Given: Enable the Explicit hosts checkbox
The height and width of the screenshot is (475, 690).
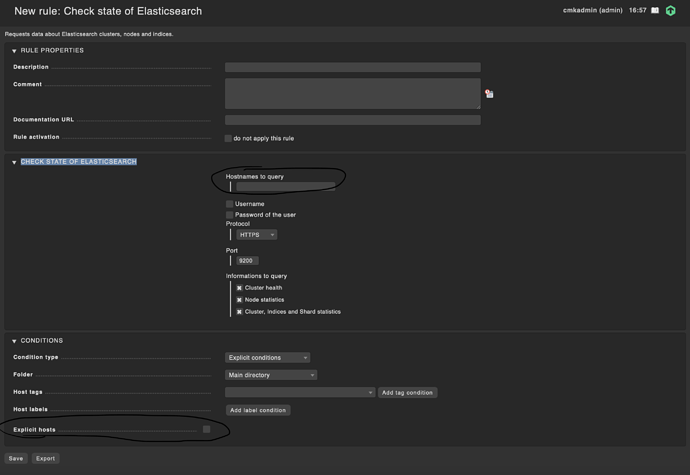Looking at the screenshot, I should tap(206, 429).
